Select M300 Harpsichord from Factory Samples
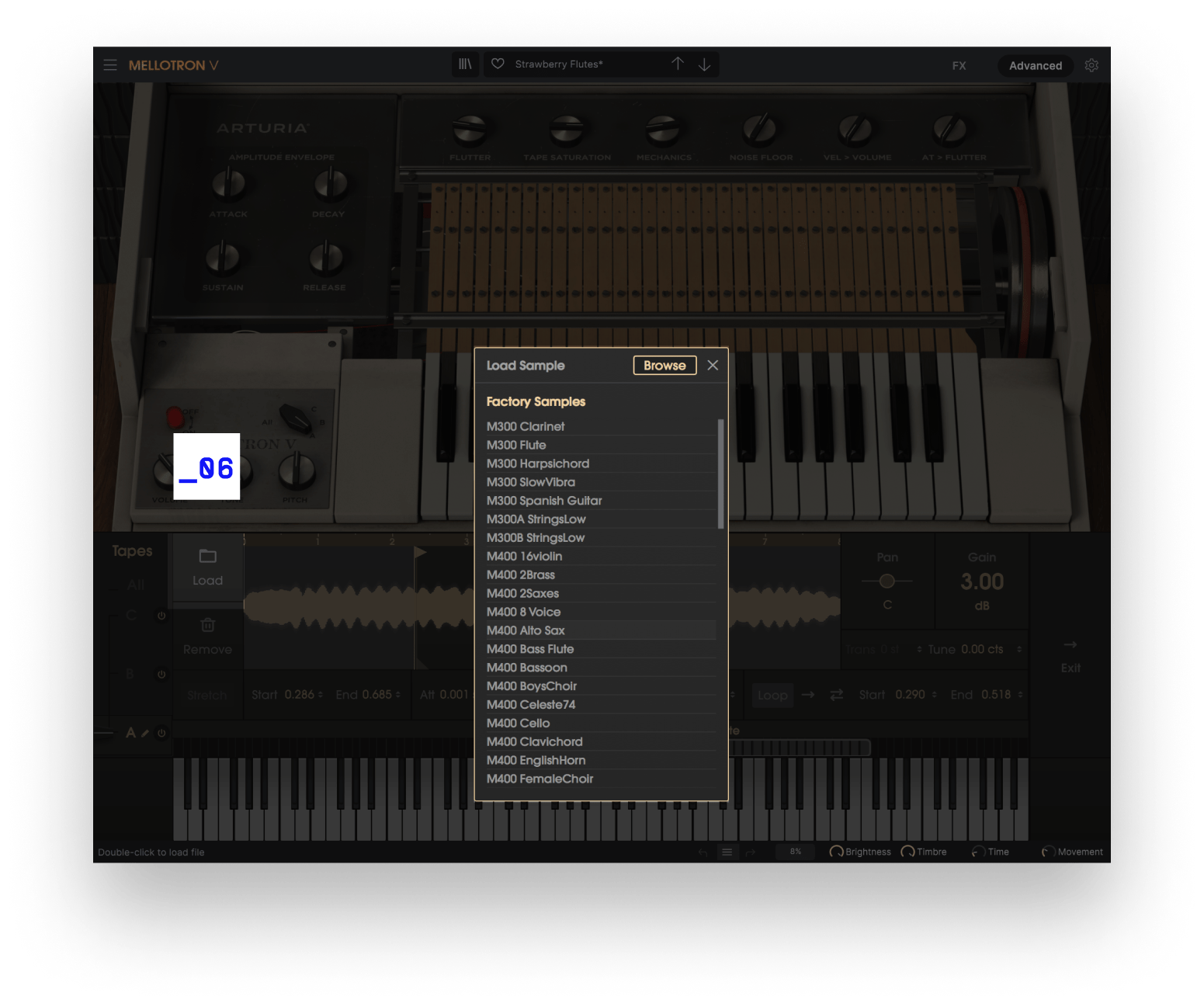The height and width of the screenshot is (1003, 1204). pos(538,463)
